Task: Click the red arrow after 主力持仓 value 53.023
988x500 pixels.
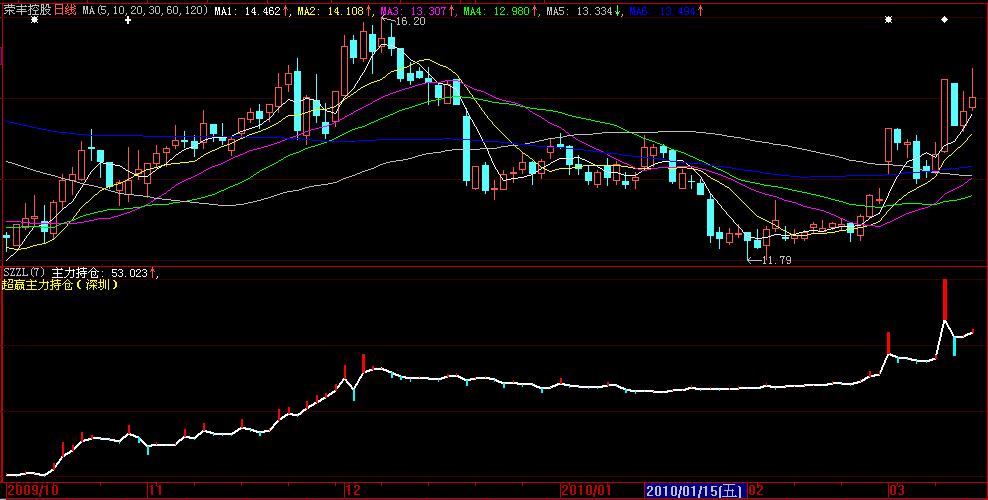Action: click(152, 272)
